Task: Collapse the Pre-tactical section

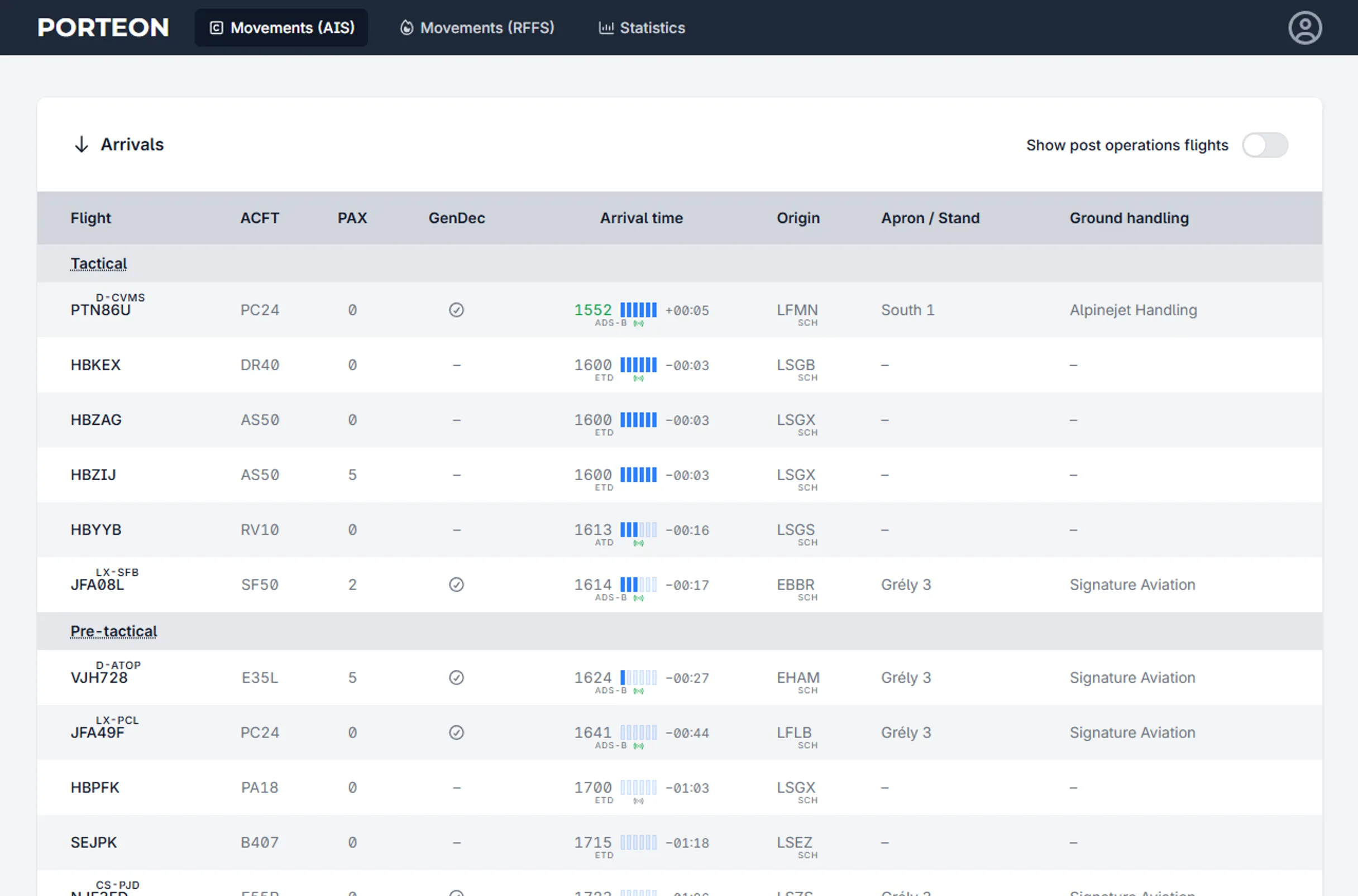Action: pos(113,631)
